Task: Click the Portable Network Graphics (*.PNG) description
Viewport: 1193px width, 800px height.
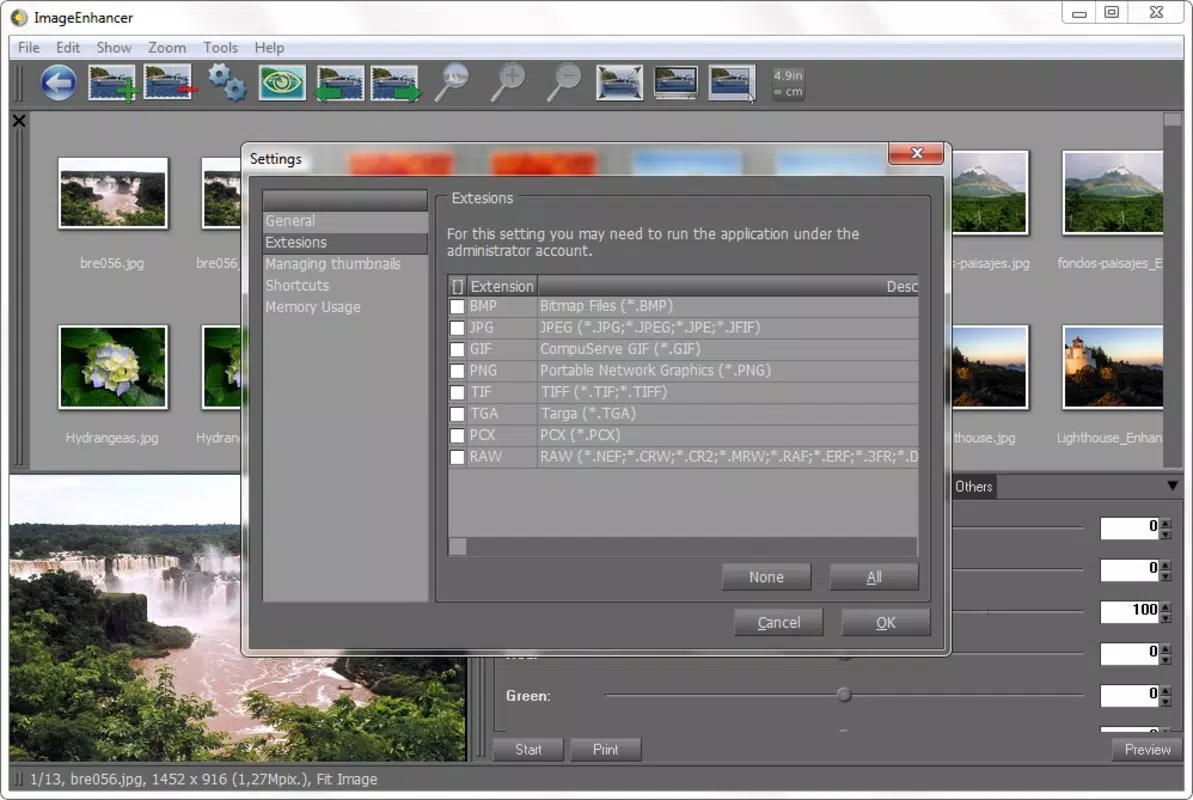Action: (x=655, y=371)
